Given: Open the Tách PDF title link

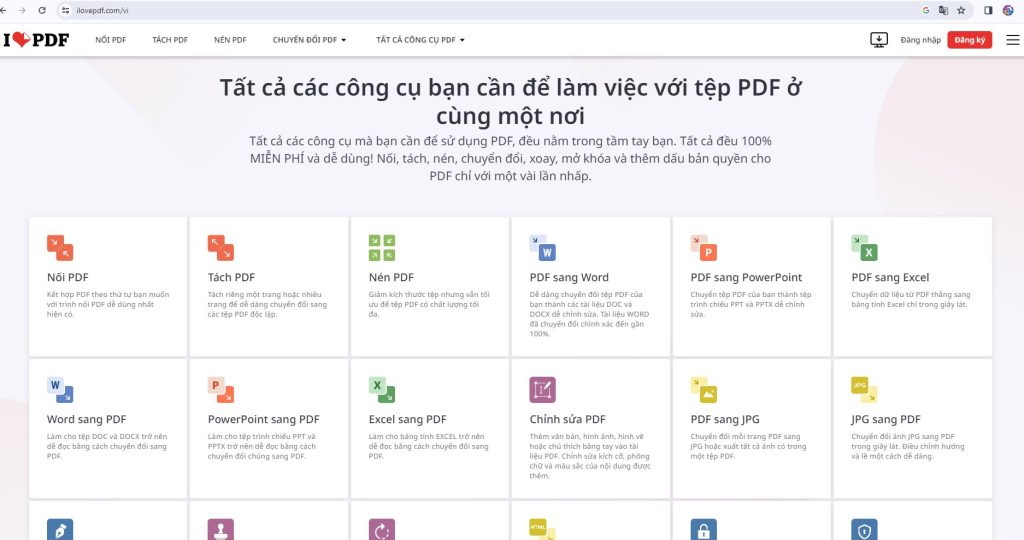Looking at the screenshot, I should [x=231, y=278].
